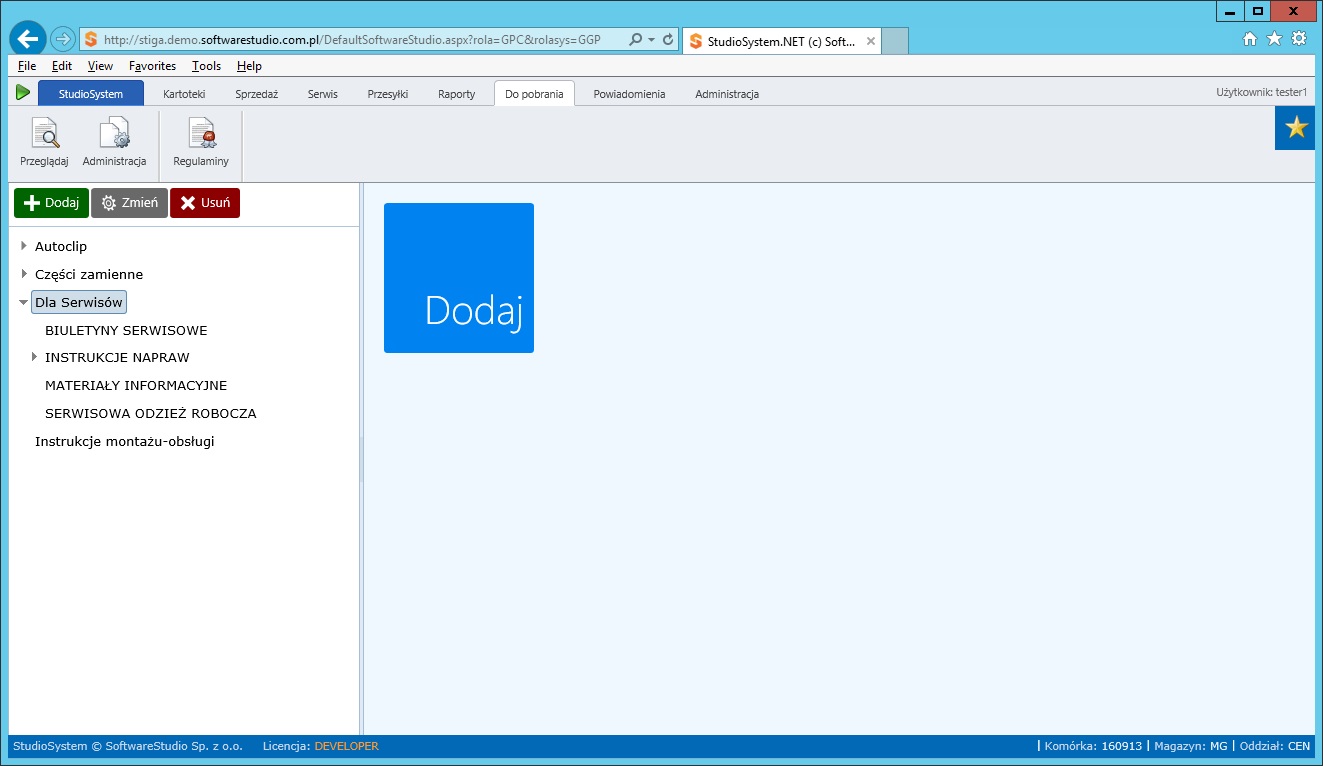Open the browser Home icon

1250,39
